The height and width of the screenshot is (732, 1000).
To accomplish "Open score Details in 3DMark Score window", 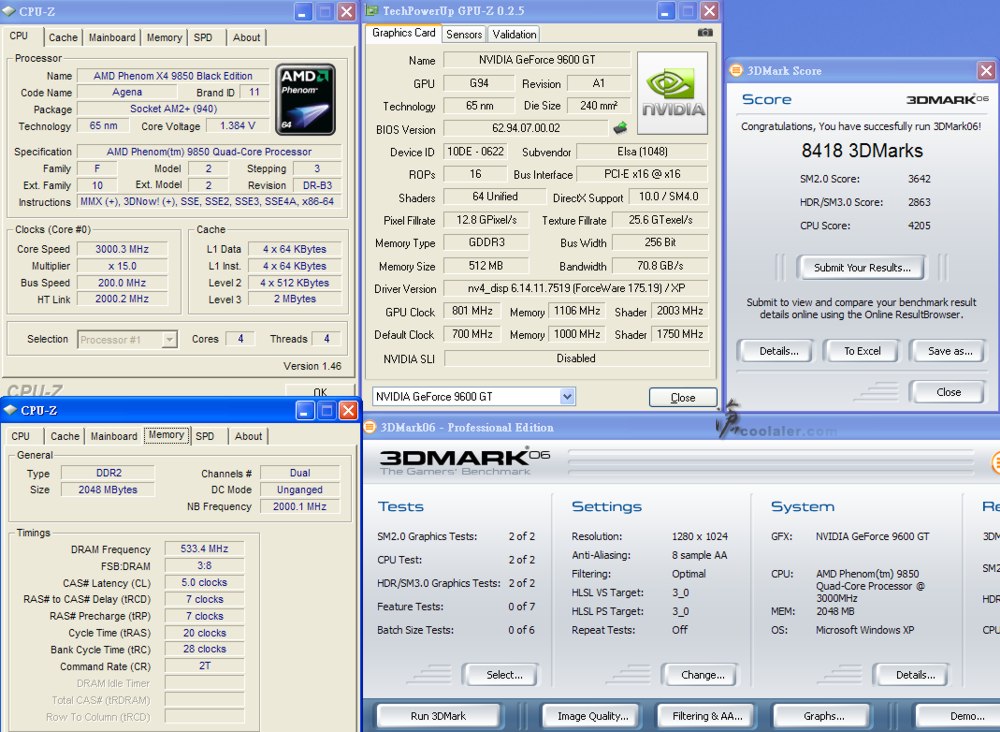I will coord(779,351).
